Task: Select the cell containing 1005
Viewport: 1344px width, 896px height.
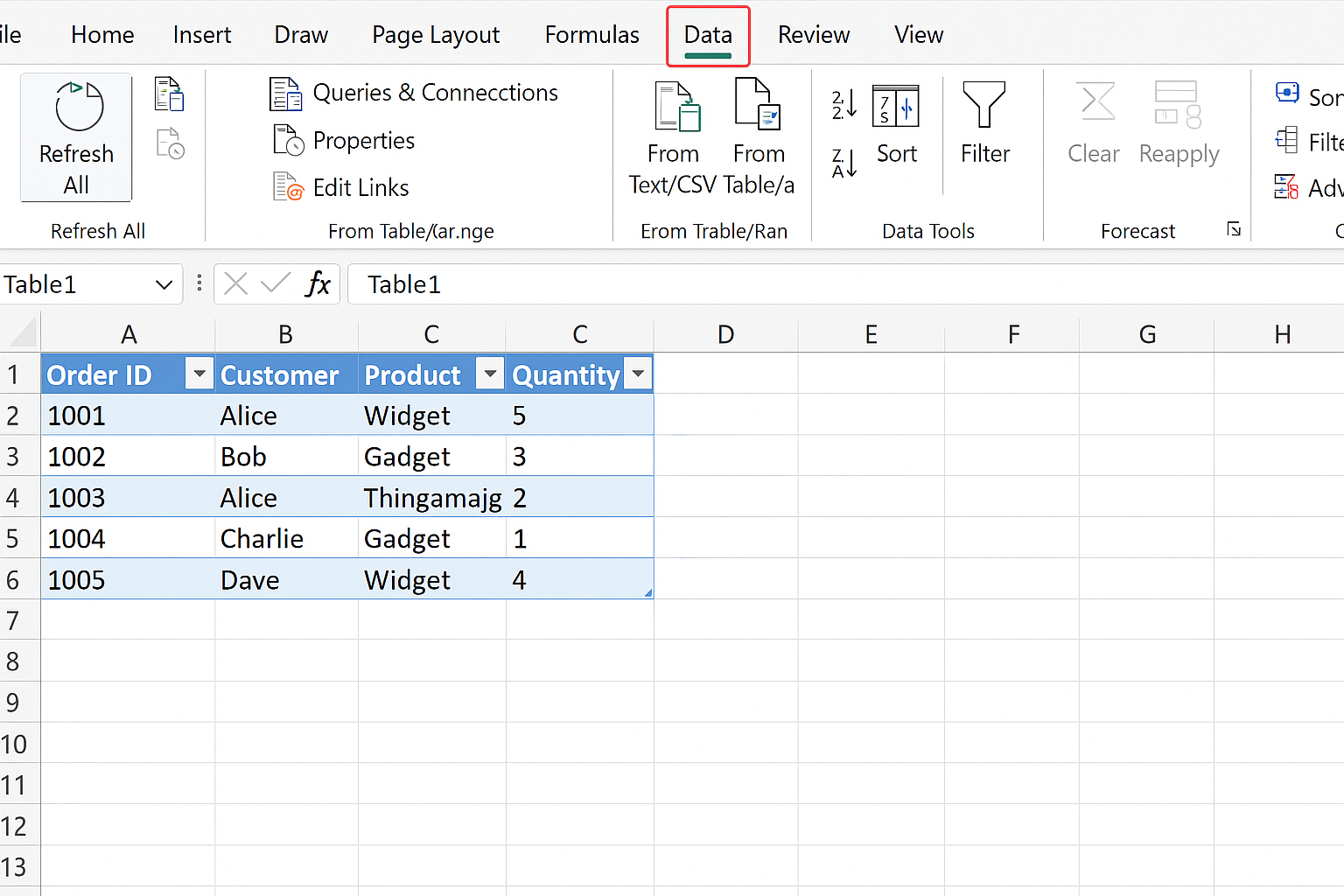Action: [128, 580]
